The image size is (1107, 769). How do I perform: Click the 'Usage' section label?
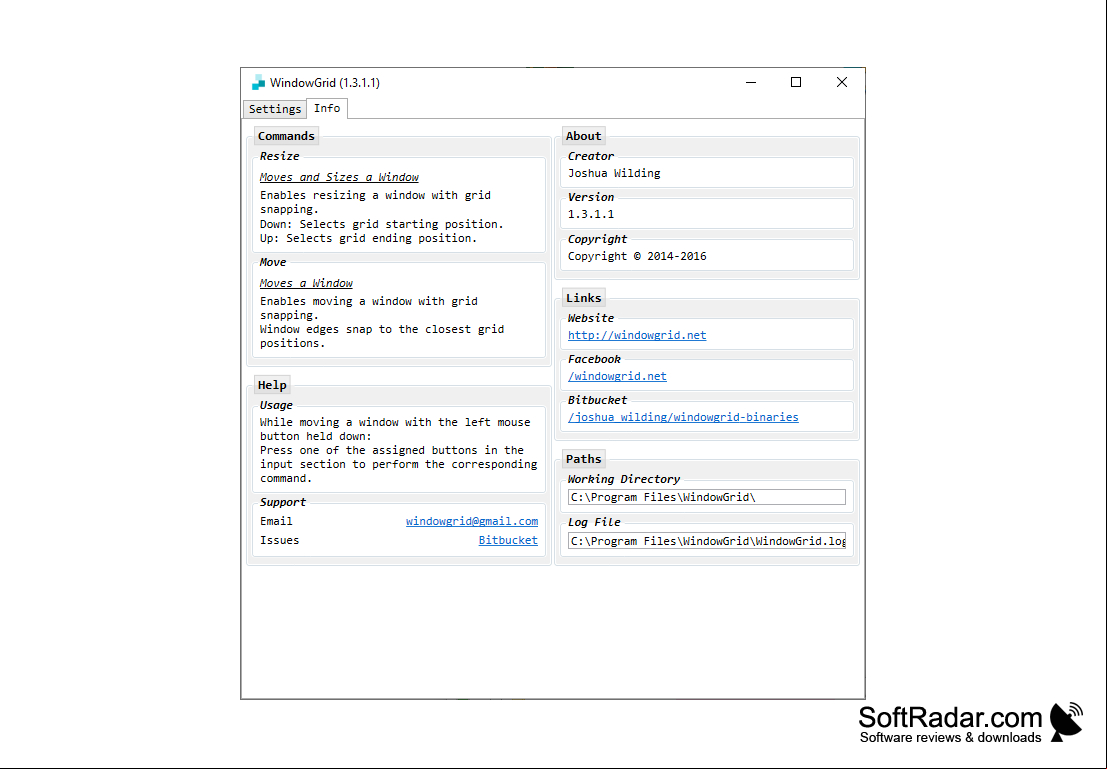[275, 405]
